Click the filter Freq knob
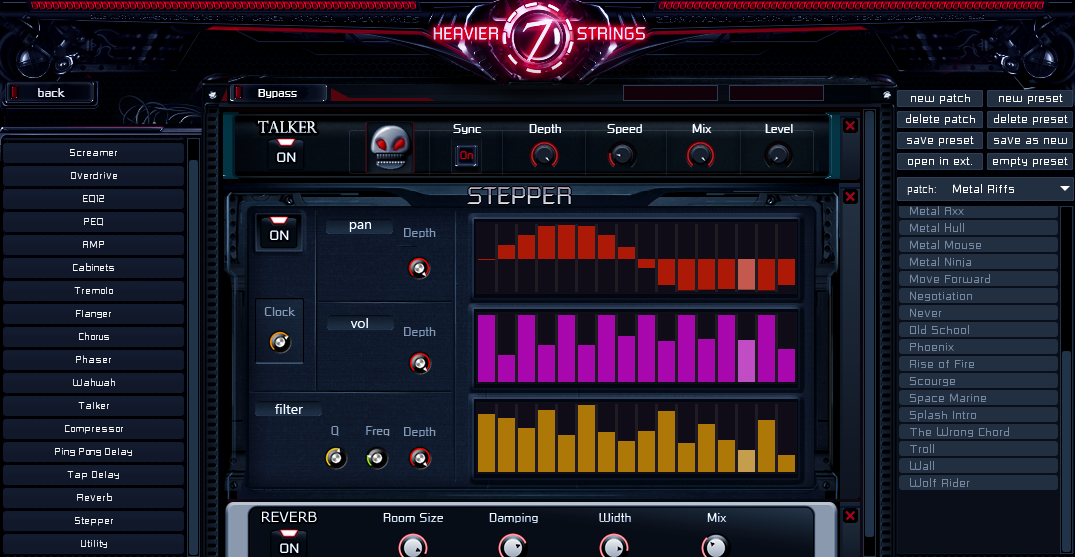The width and height of the screenshot is (1075, 557). [377, 458]
